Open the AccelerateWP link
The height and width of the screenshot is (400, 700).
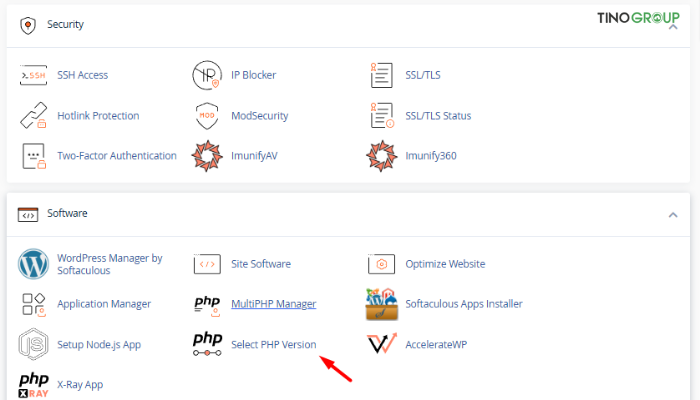tap(436, 345)
